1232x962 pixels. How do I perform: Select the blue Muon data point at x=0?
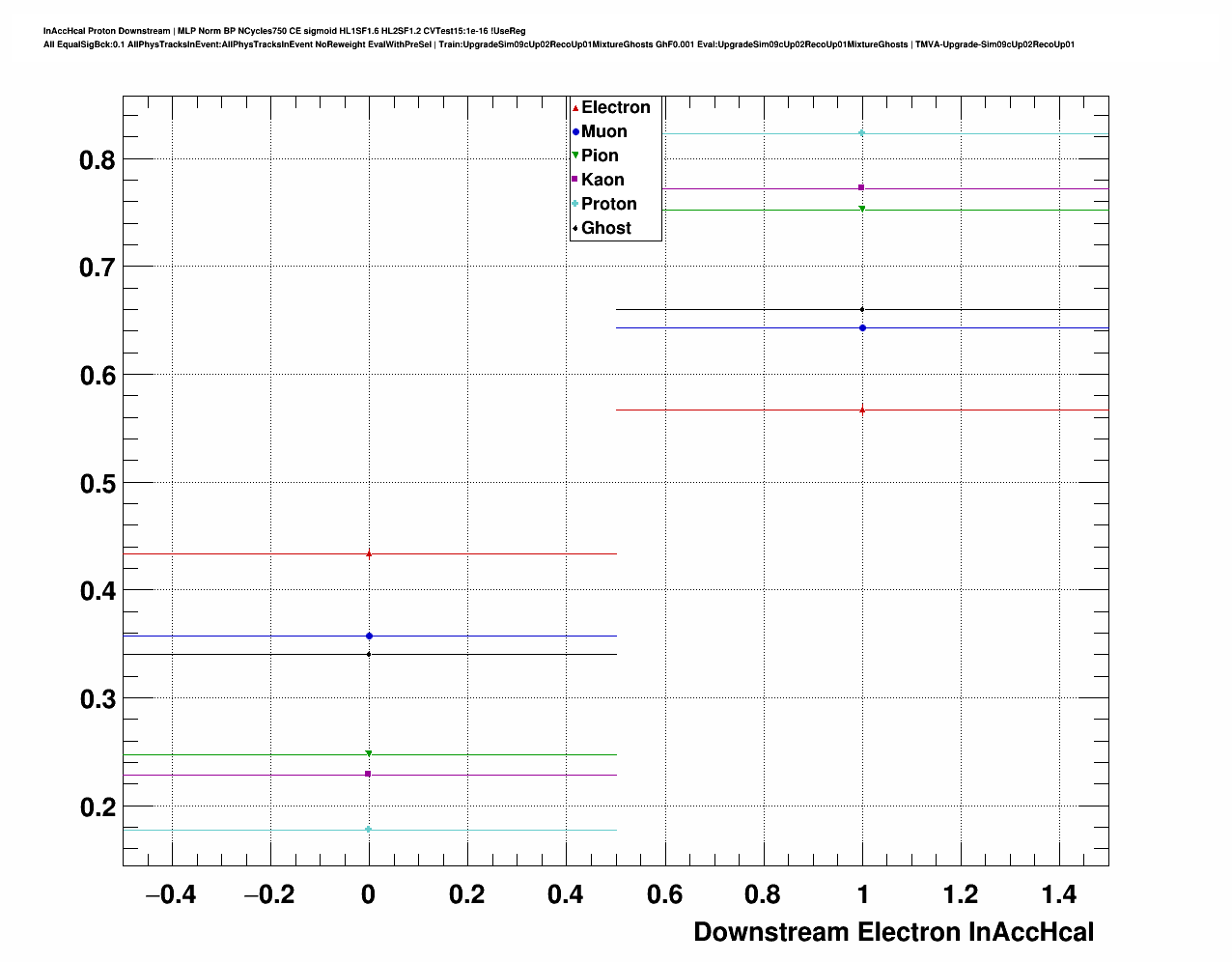click(369, 636)
